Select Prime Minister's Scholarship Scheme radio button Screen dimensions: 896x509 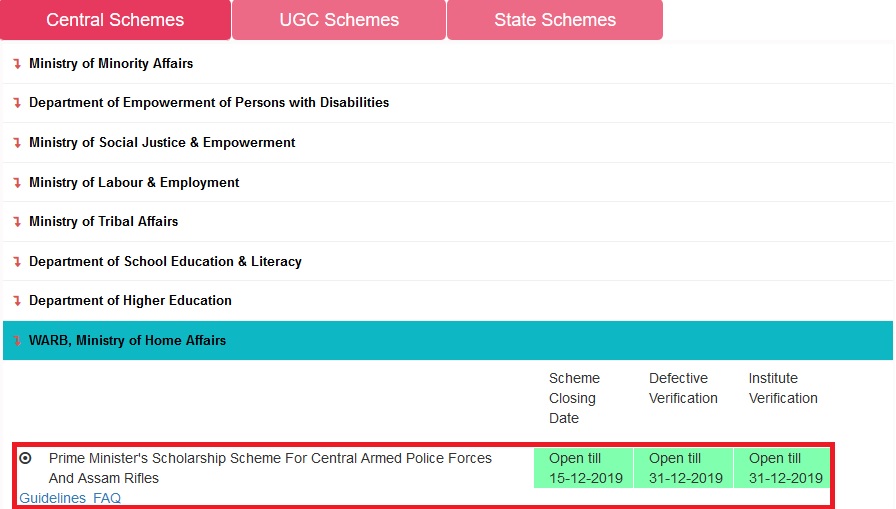pyautogui.click(x=25, y=458)
